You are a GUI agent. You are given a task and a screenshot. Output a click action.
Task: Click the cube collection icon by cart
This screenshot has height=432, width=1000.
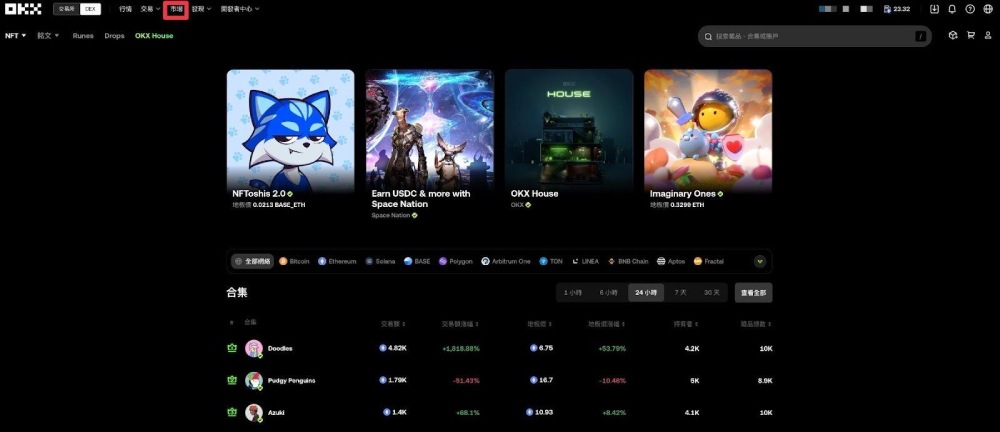pos(953,36)
